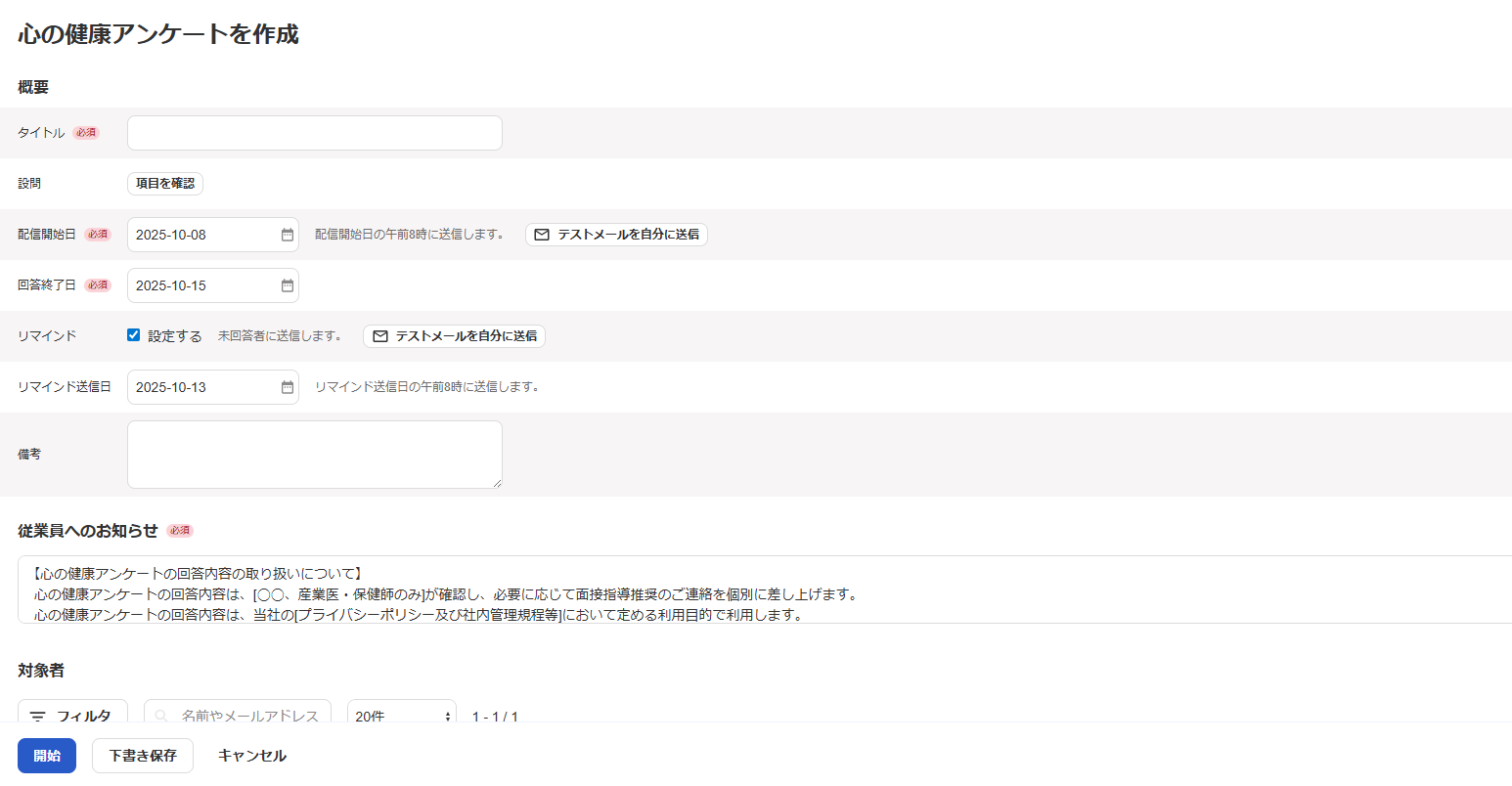Image resolution: width=1512 pixels, height=786 pixels.
Task: Click envelope icon in リマインド test mail button
Action: coord(380,336)
